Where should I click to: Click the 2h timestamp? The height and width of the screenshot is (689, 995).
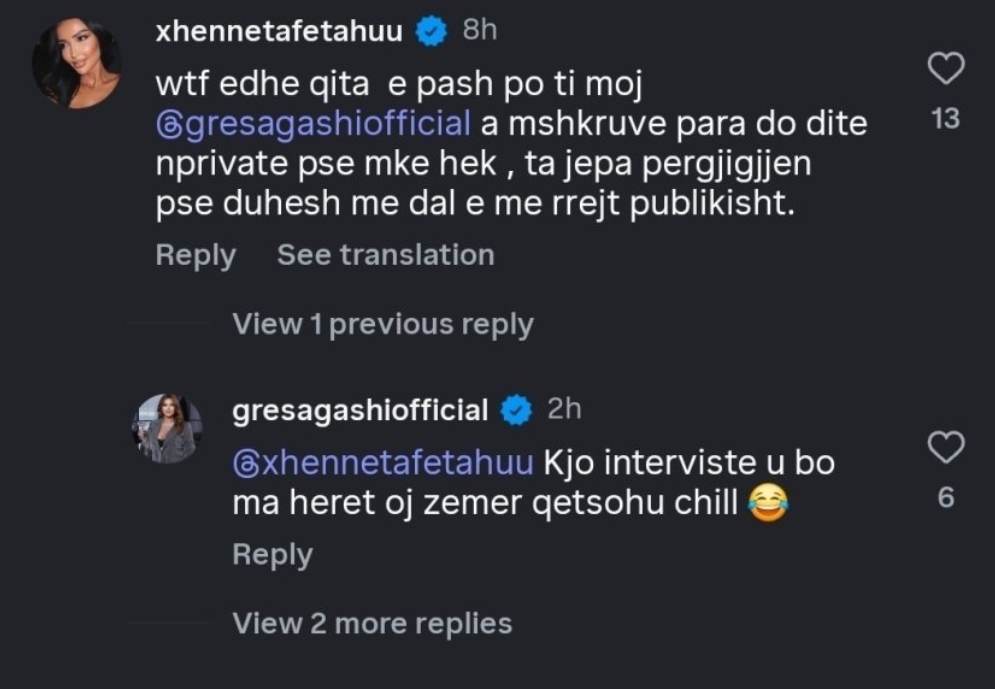[564, 409]
